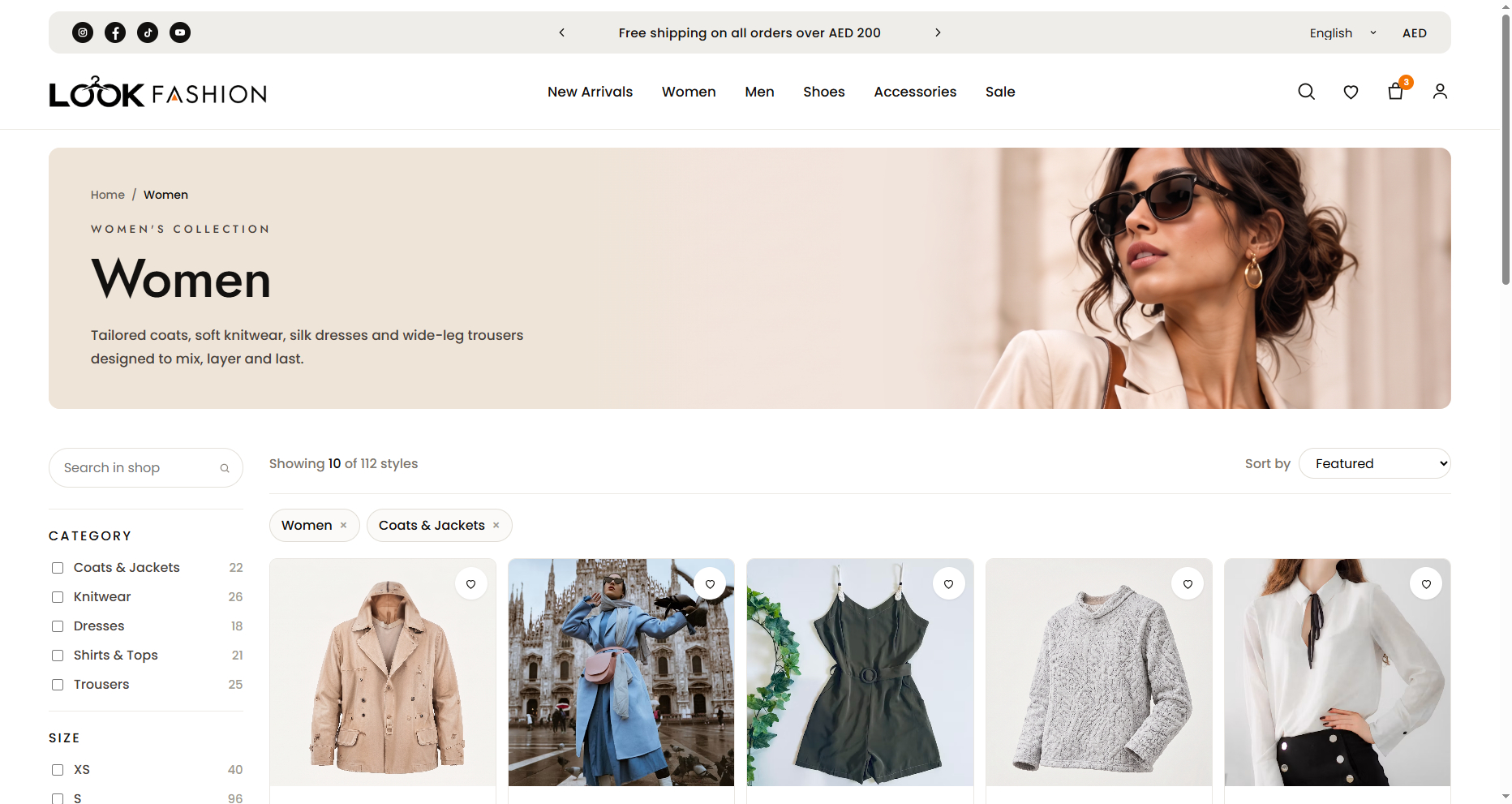Open the AED currency selector
Image resolution: width=1512 pixels, height=804 pixels.
pyautogui.click(x=1415, y=33)
